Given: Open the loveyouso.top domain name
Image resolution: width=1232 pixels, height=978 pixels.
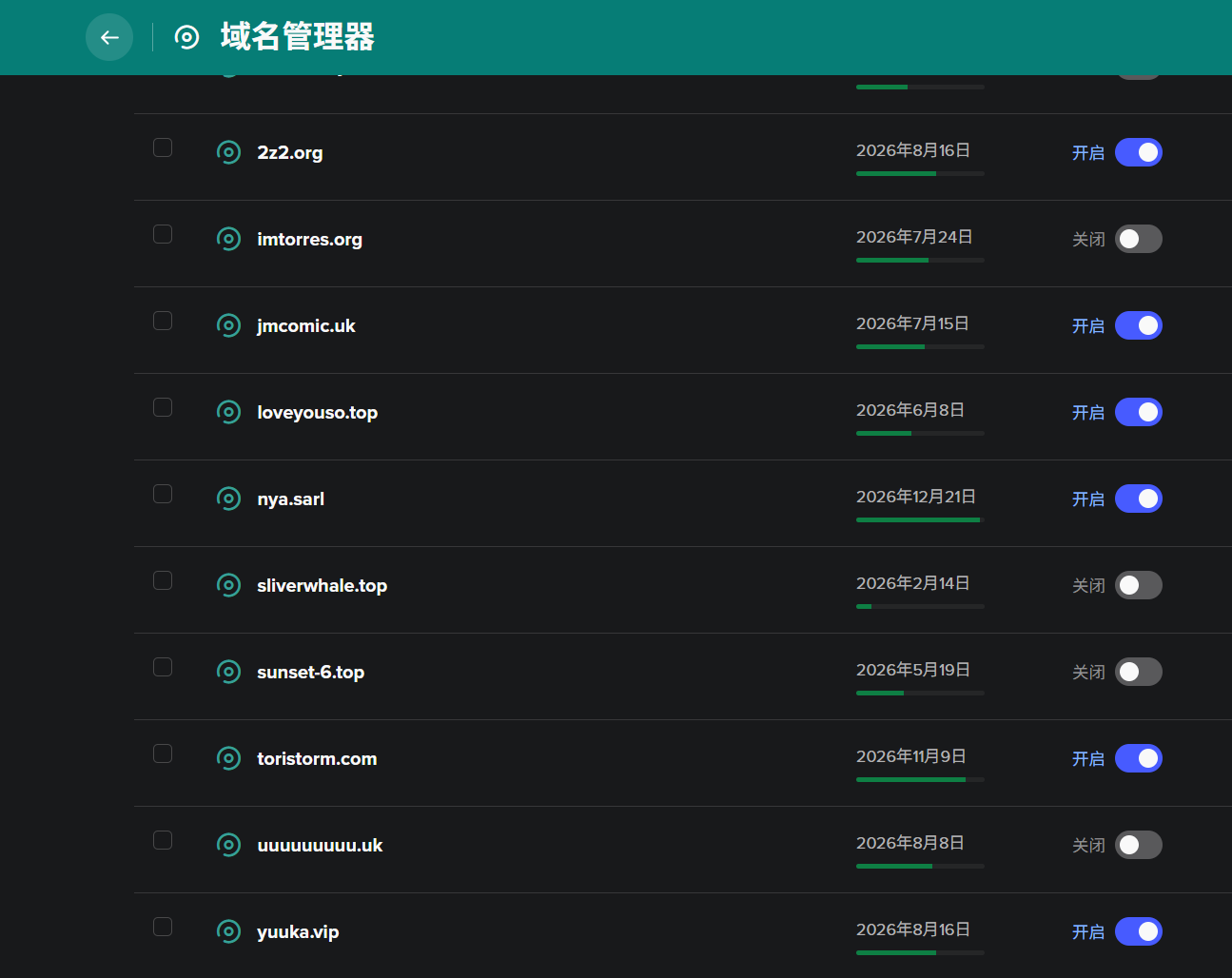Looking at the screenshot, I should 317,412.
